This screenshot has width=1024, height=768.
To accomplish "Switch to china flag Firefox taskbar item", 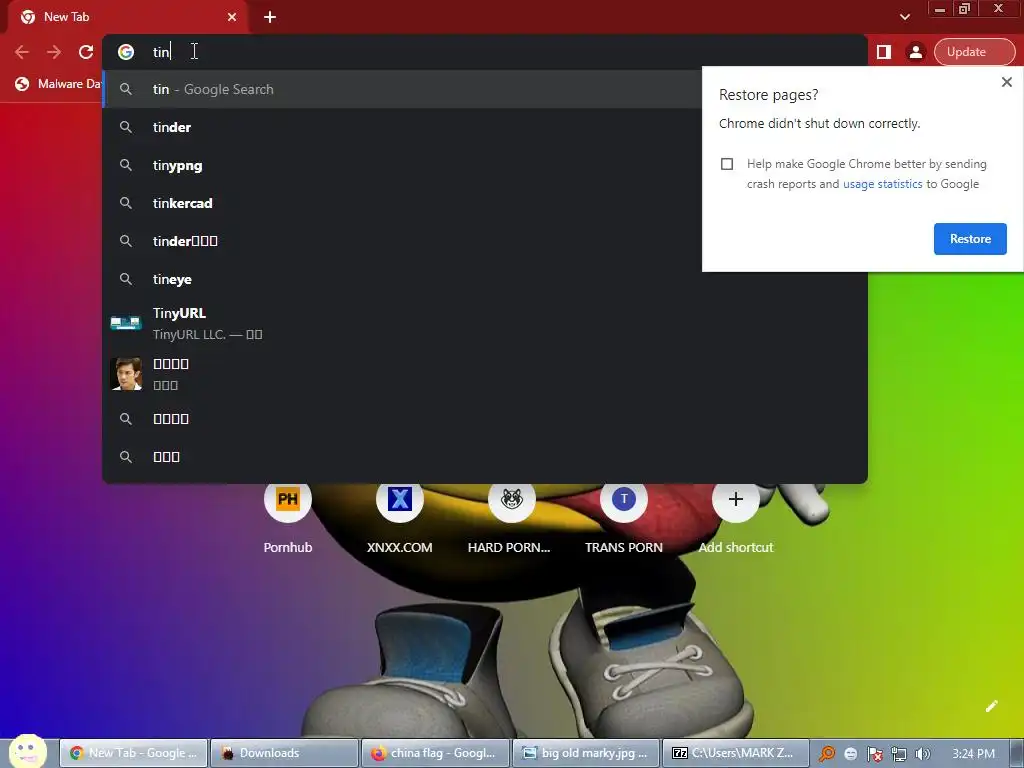I will pyautogui.click(x=436, y=753).
